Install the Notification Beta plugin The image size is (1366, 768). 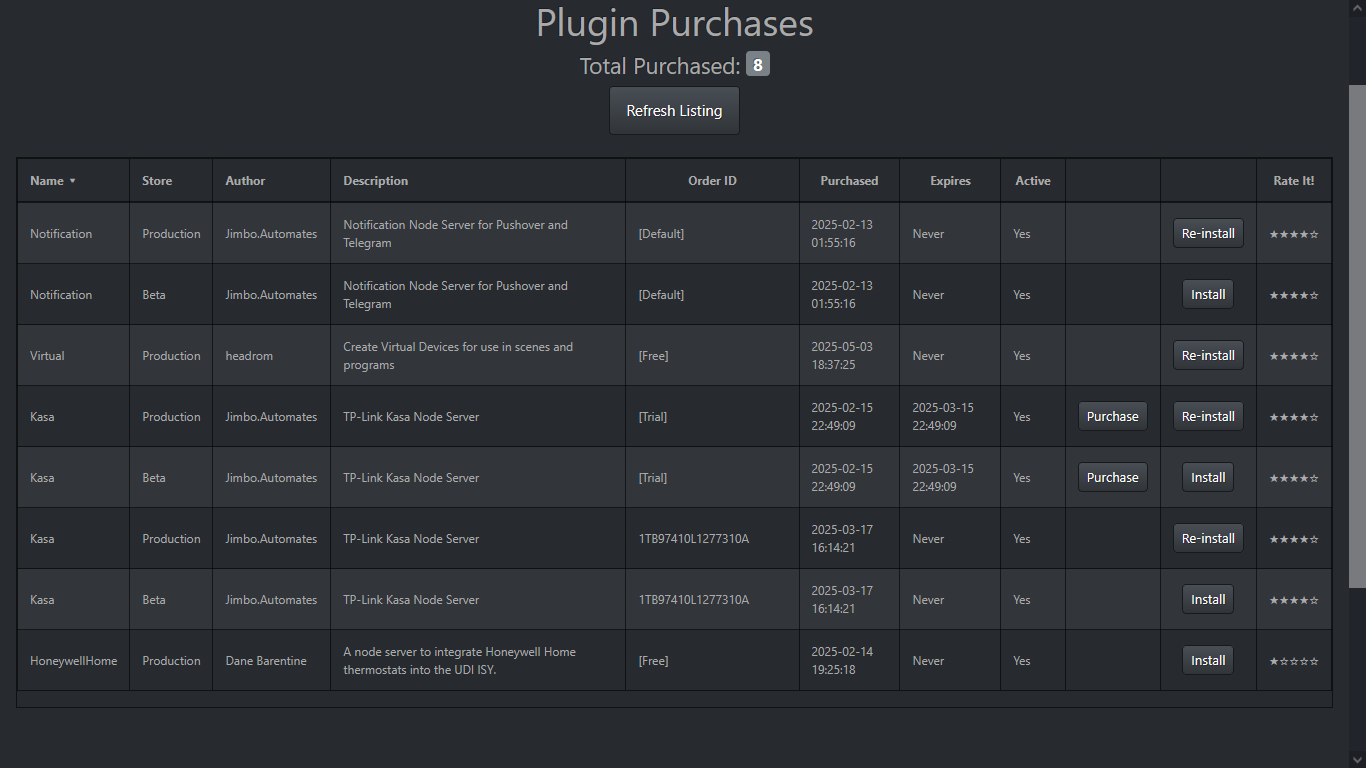[x=1208, y=295]
